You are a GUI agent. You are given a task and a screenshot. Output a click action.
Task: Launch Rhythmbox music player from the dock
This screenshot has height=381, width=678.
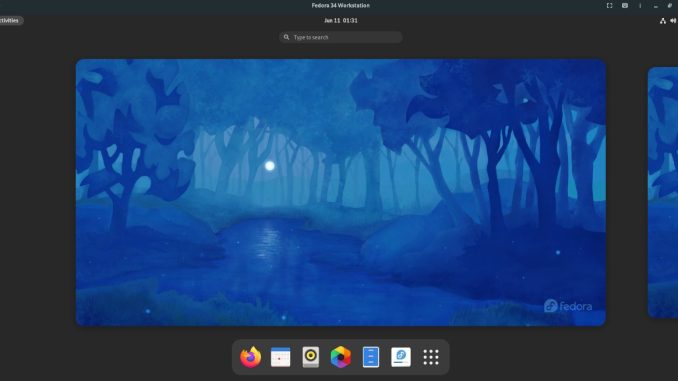pyautogui.click(x=310, y=357)
